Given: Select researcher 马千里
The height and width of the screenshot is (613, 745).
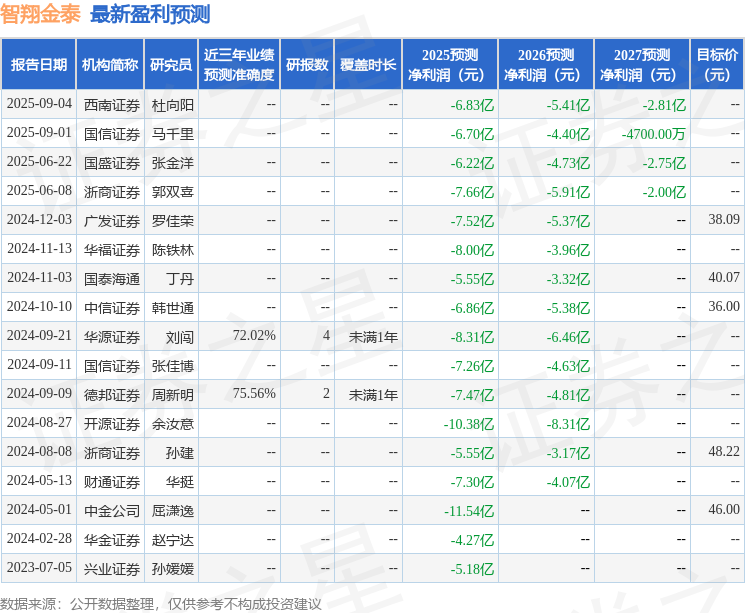Looking at the screenshot, I should click(172, 134).
